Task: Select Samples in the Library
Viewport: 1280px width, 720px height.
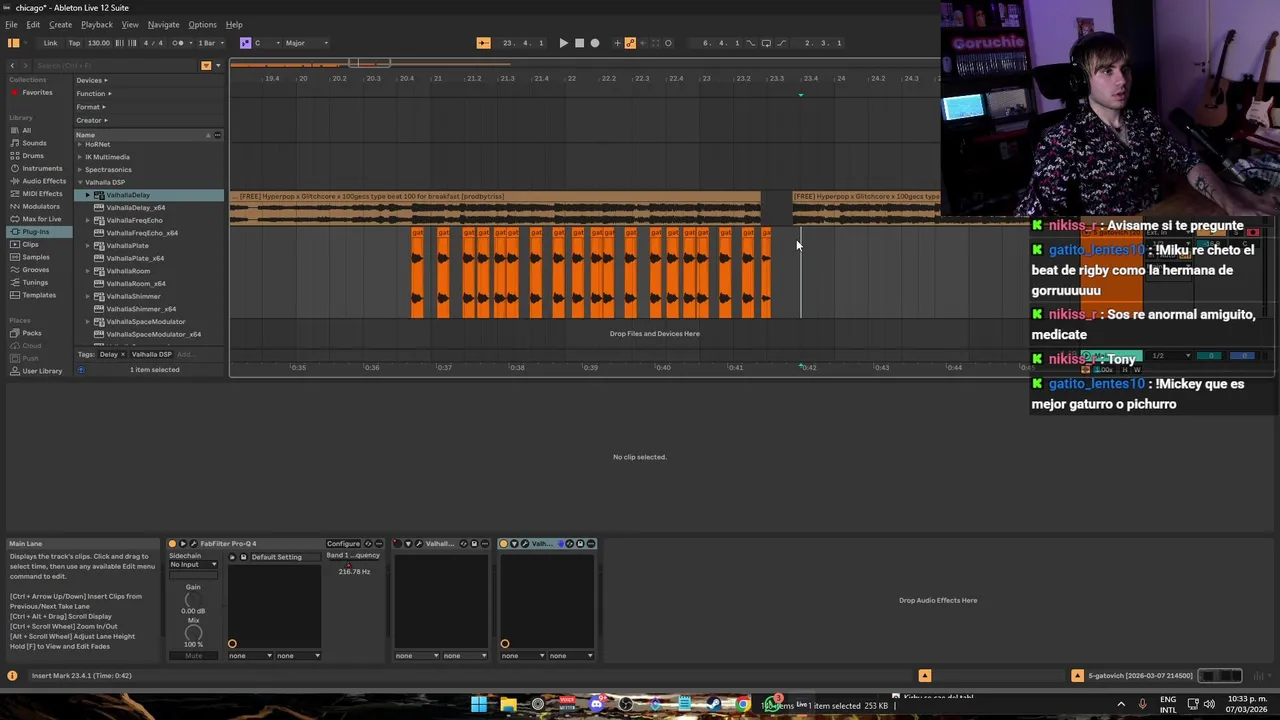Action: (36, 257)
